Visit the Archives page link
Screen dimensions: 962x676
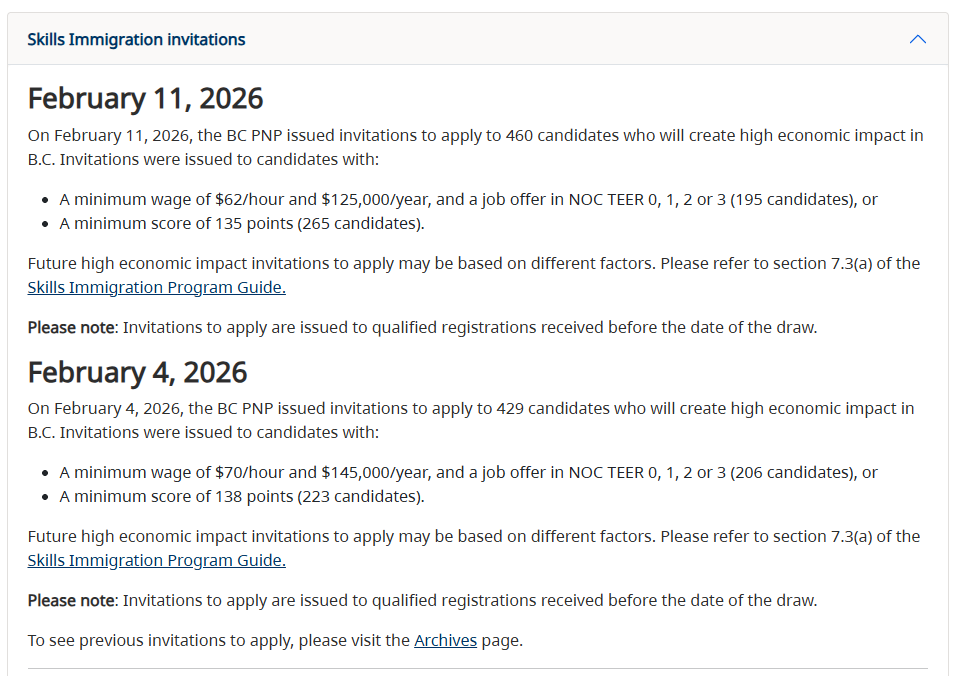(445, 640)
